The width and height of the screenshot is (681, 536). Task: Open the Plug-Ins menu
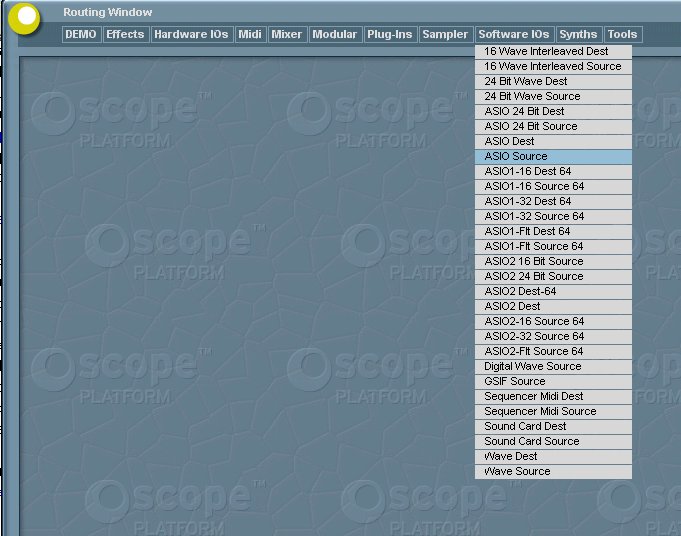(x=390, y=34)
